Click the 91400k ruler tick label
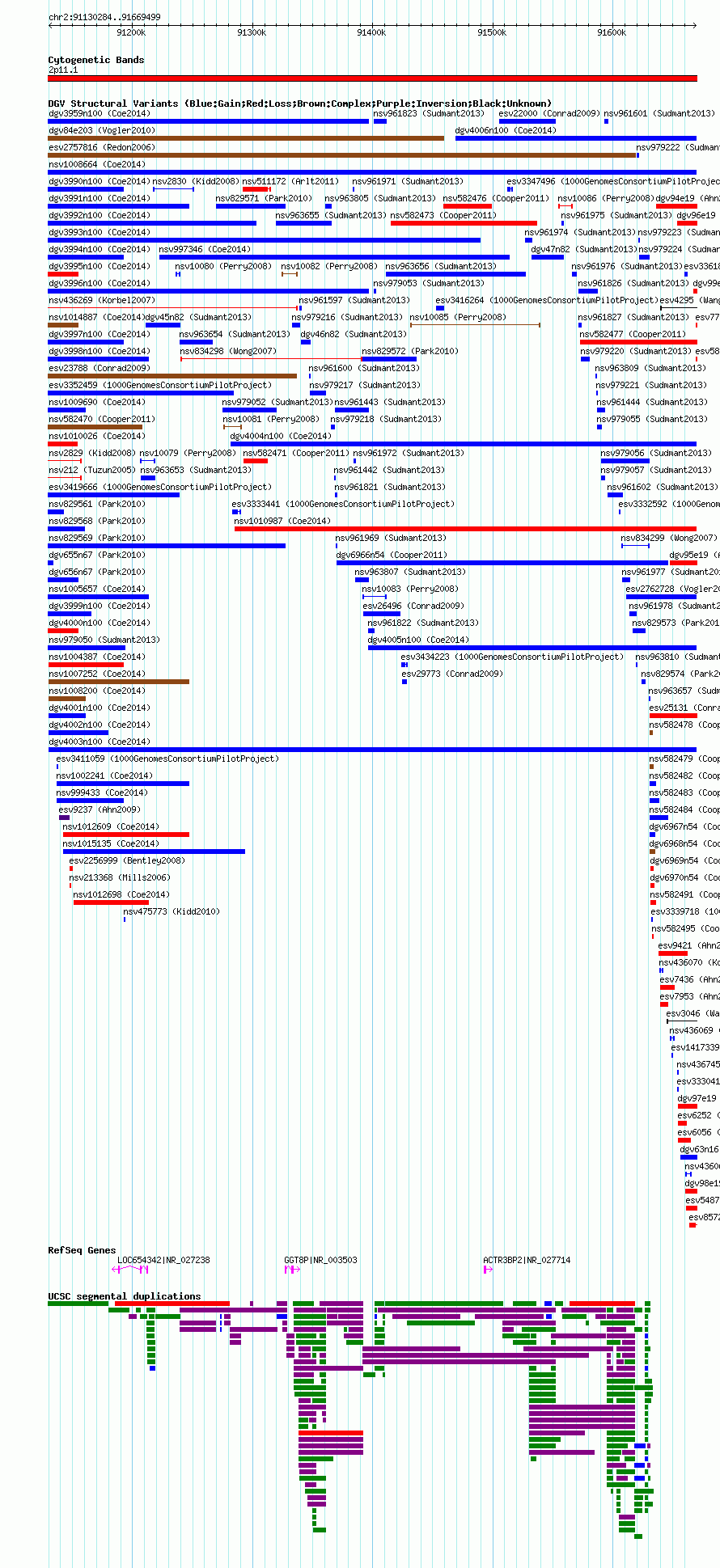The image size is (720, 1568). tap(371, 32)
